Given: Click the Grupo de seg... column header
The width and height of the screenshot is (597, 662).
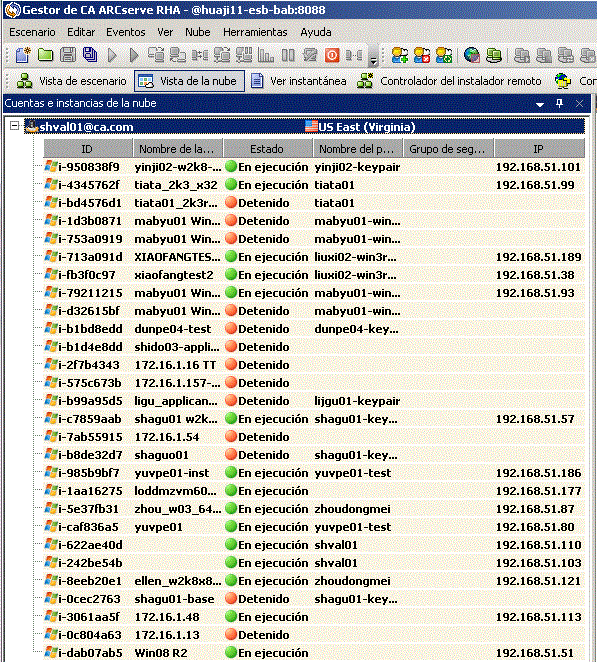Looking at the screenshot, I should click(448, 149).
